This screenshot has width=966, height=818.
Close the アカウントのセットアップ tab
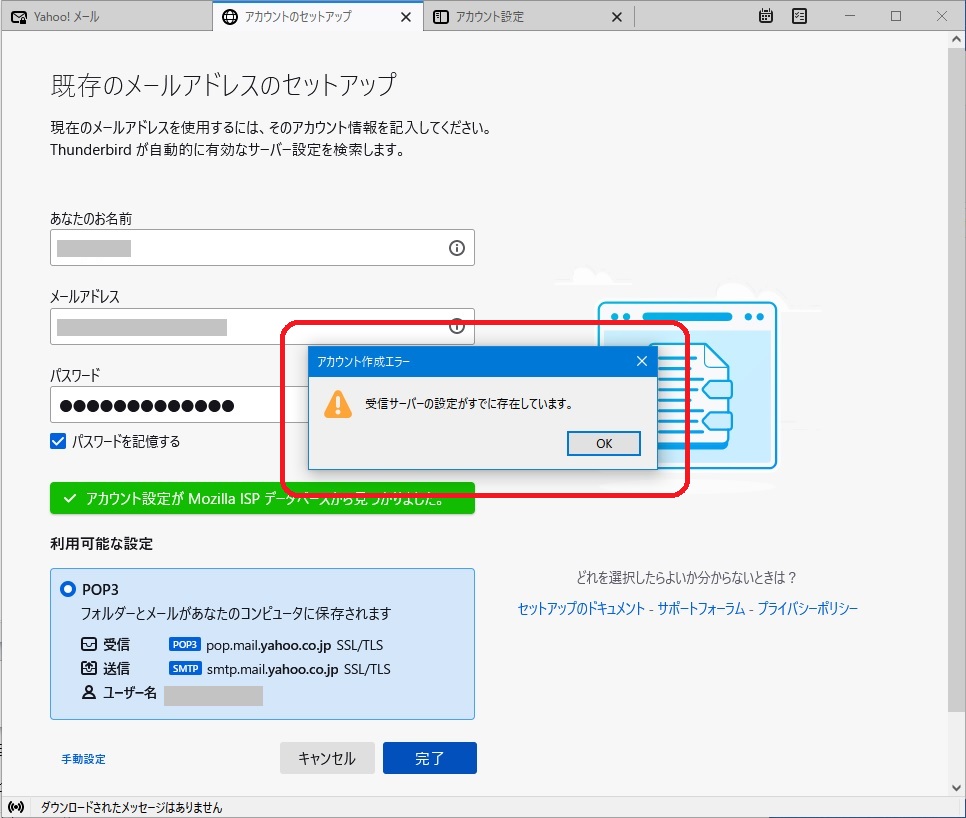coord(405,17)
